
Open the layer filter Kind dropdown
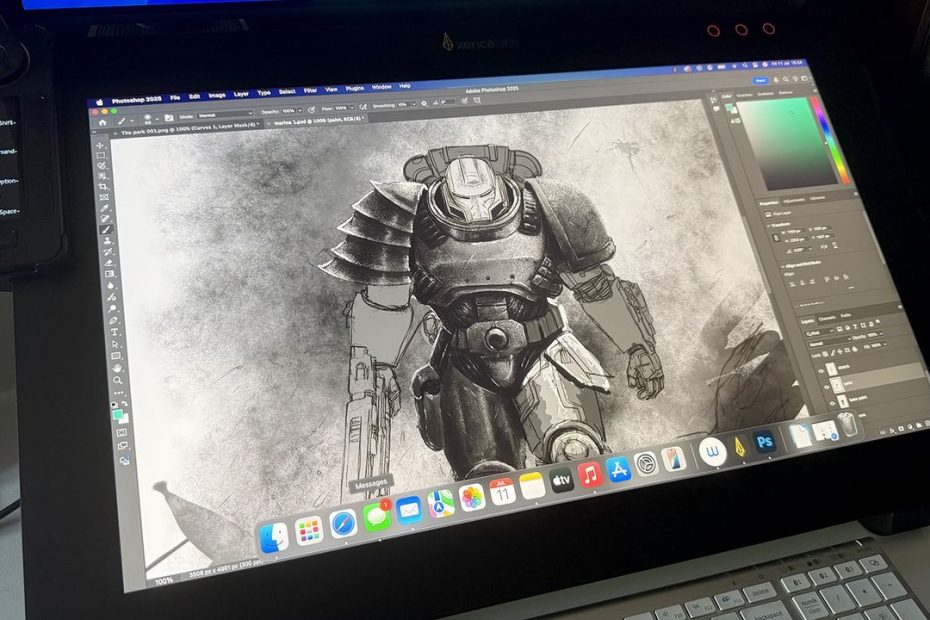click(x=820, y=332)
